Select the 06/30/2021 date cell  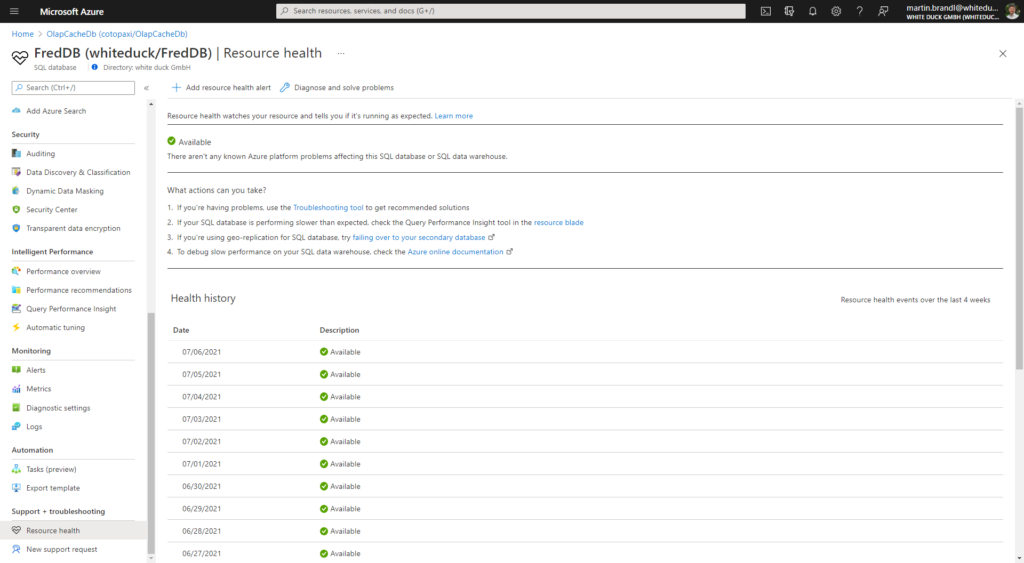tap(201, 486)
